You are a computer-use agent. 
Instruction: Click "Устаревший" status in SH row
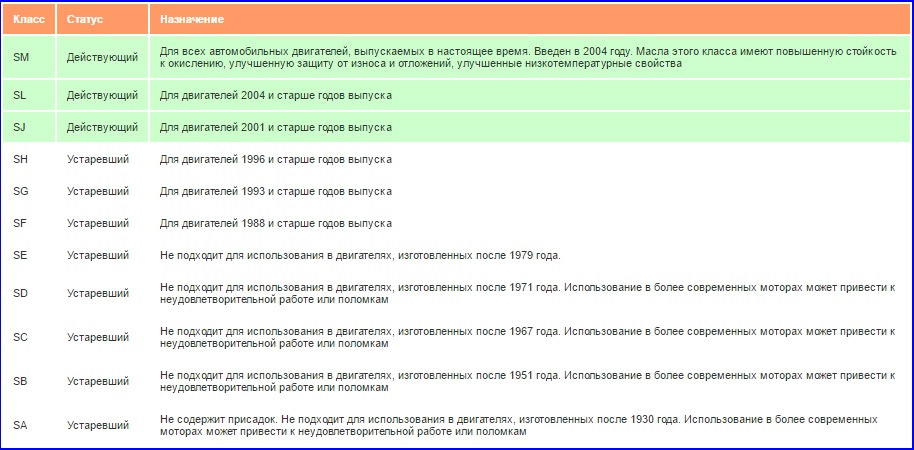[98, 159]
